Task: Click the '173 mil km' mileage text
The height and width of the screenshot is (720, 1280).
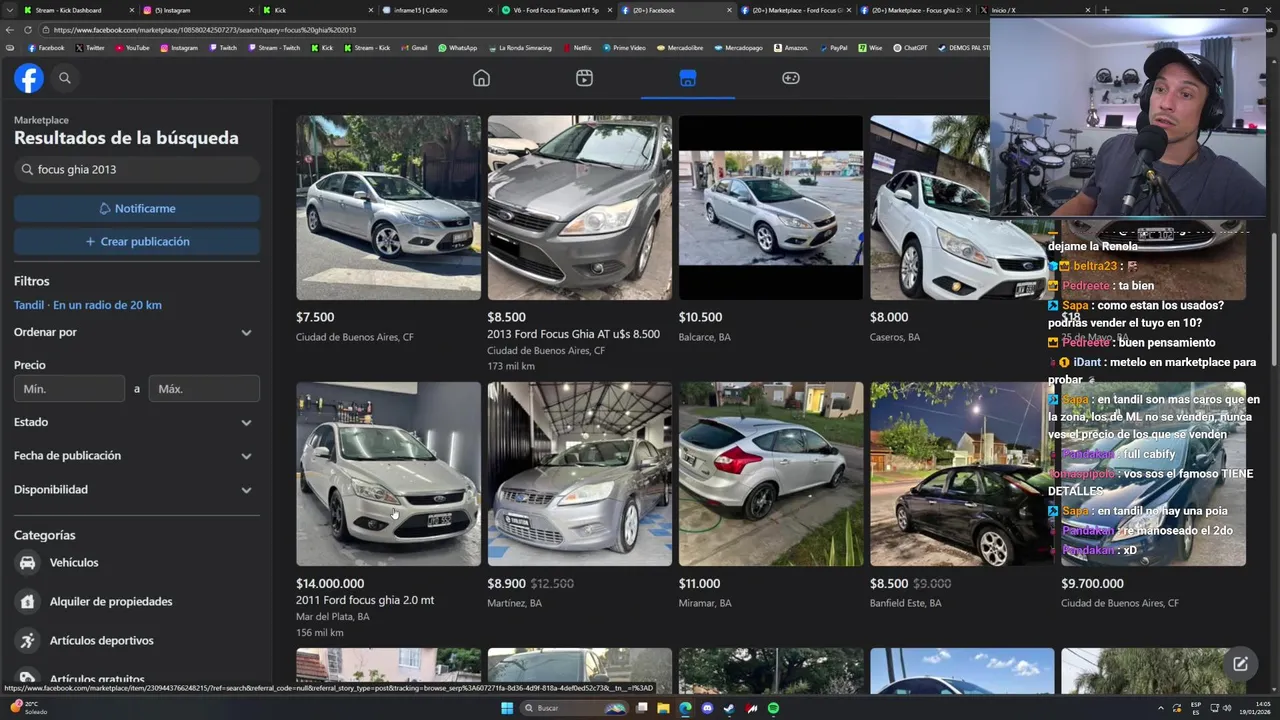Action: click(x=511, y=366)
